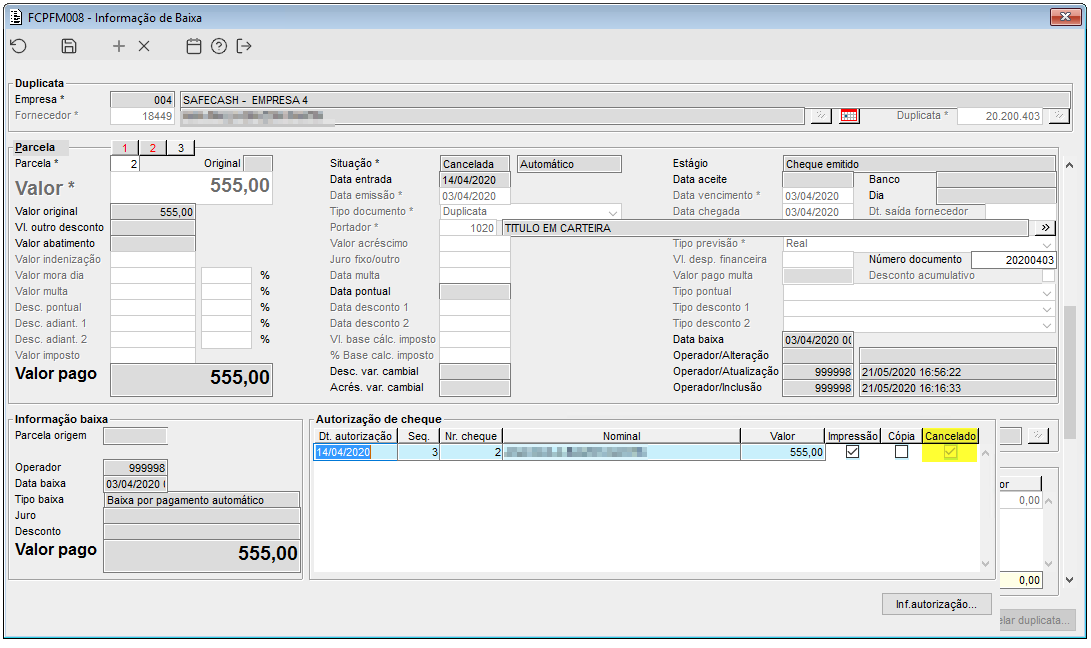
Task: Click Dt. autorização column header
Action: tap(356, 436)
